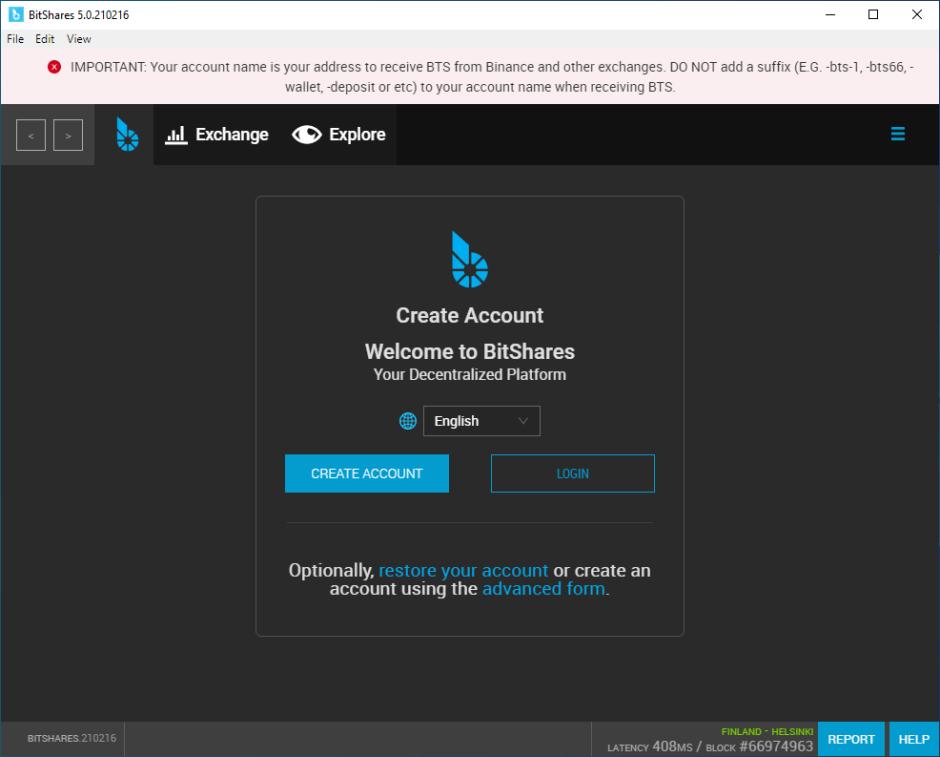Maximize the BitShares window
The image size is (940, 757).
[x=873, y=14]
